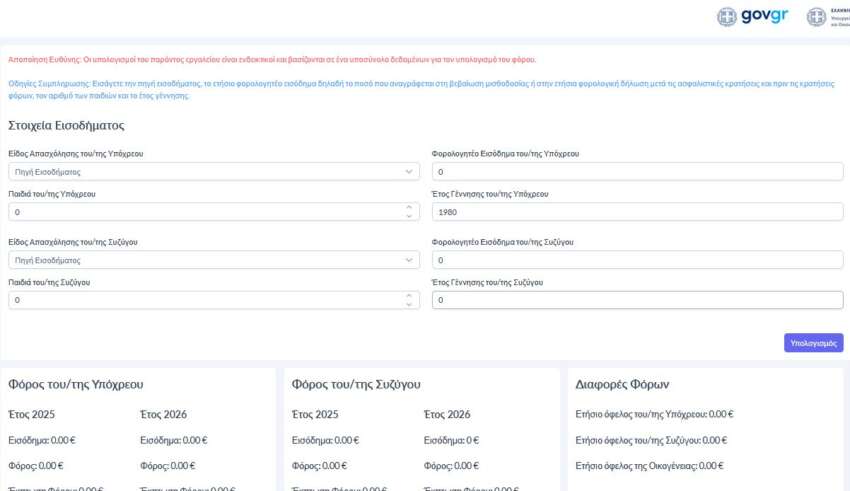Focus Φορολογητέο Εισόδημα του/της Υπόχρεου field
850x491 pixels.
click(636, 172)
